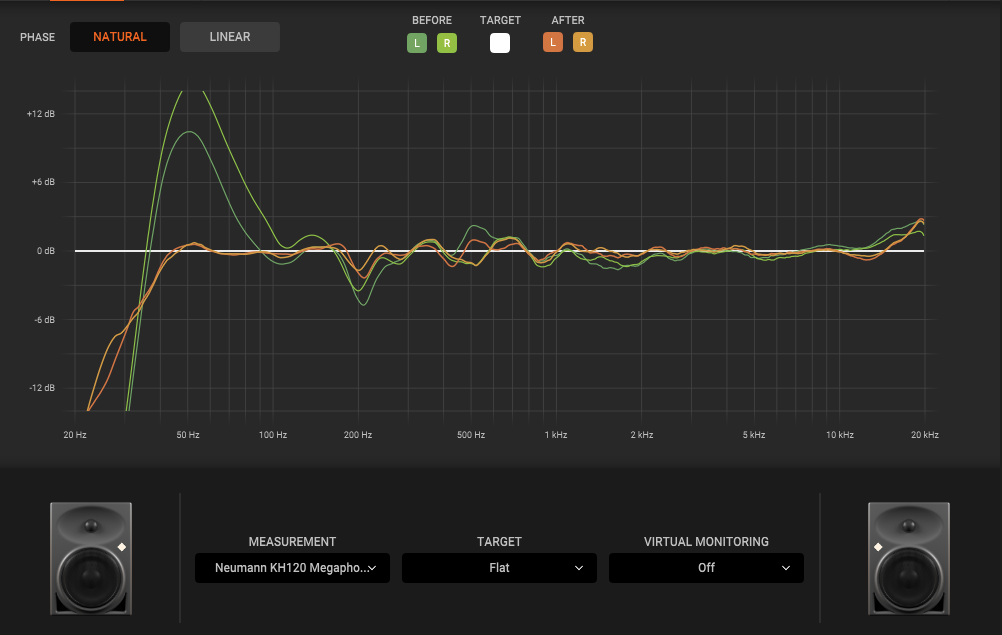Click the diamond marker on left speaker

coord(121,547)
